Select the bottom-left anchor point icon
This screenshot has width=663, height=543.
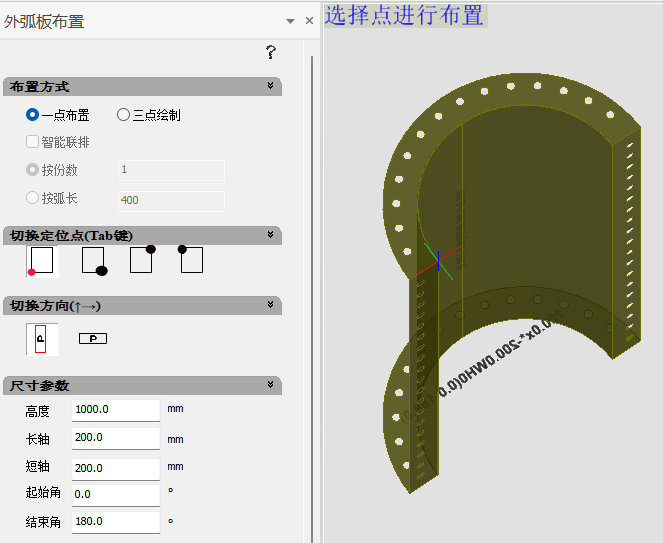tap(42, 261)
